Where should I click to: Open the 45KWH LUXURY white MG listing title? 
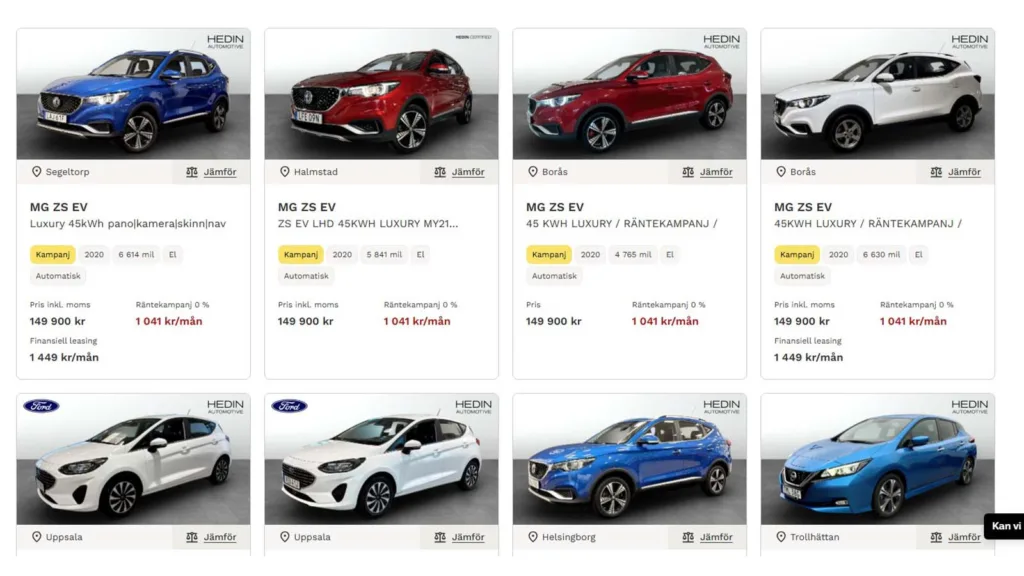point(868,223)
